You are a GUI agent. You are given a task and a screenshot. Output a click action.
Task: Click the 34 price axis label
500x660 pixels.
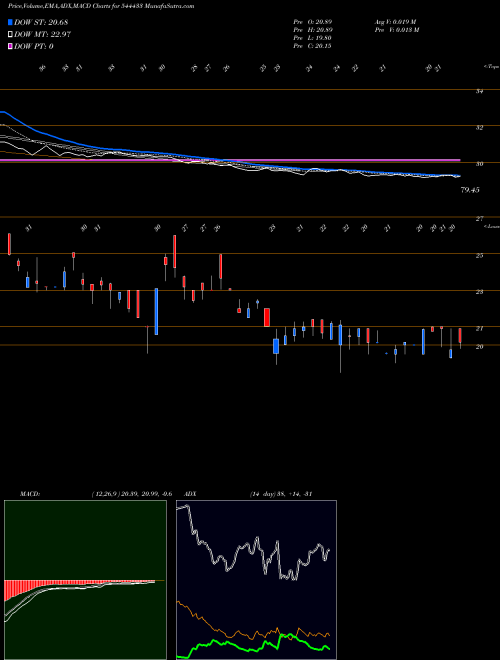click(479, 91)
